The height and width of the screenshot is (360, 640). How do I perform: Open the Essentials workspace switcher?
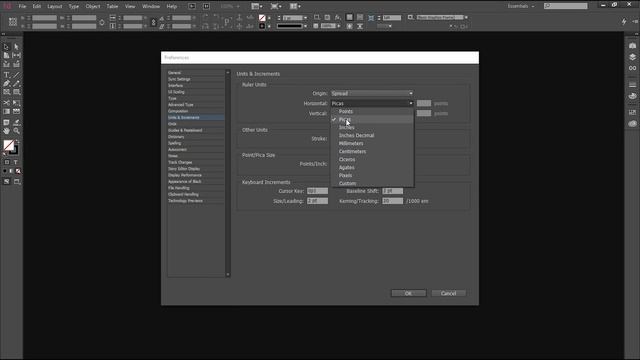tap(521, 6)
